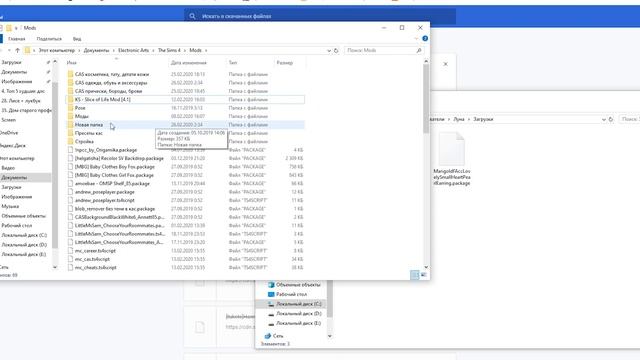Open OneDrive in the navigation pane

coord(9,133)
